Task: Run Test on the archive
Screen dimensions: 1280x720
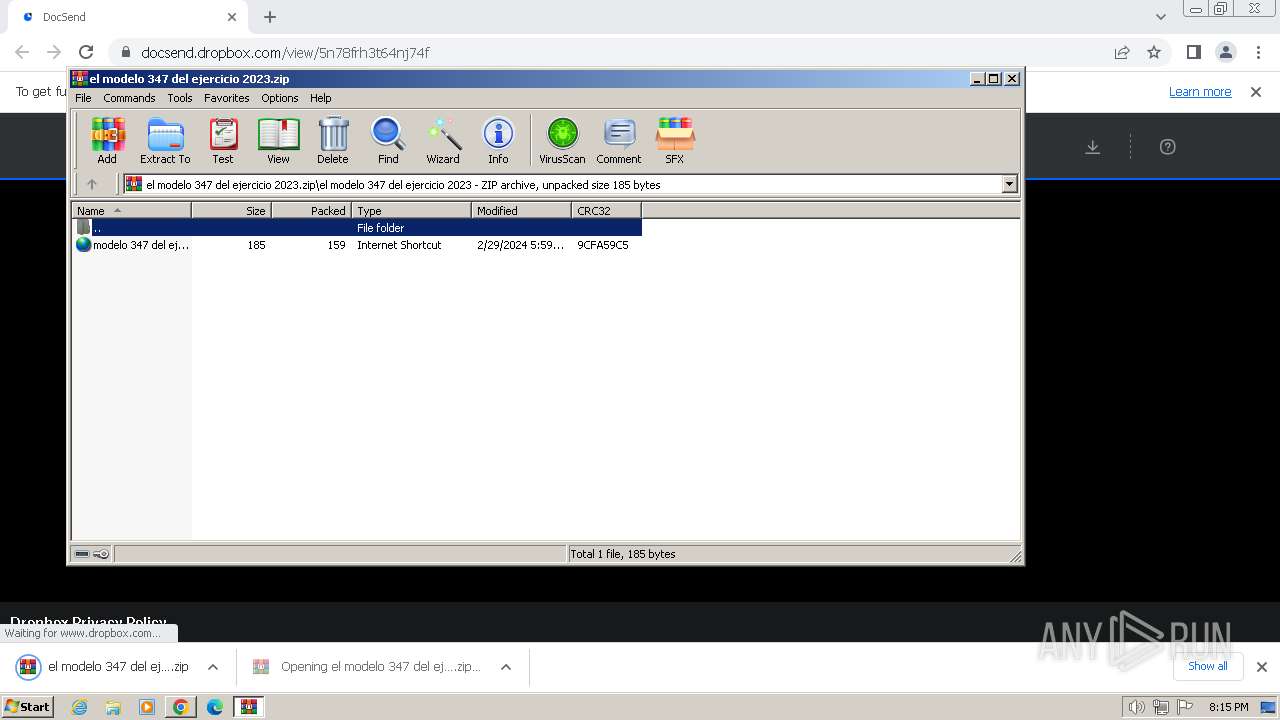Action: (223, 140)
